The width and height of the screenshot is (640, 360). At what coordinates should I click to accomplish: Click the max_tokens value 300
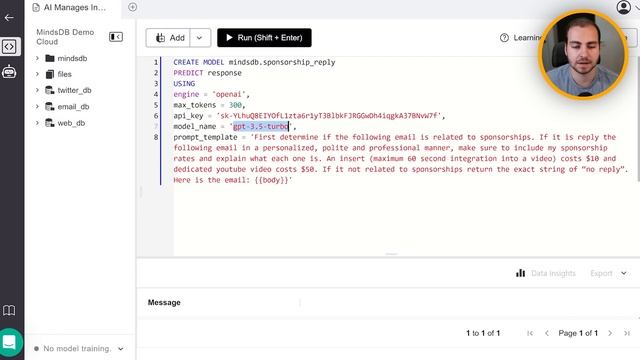(235, 105)
